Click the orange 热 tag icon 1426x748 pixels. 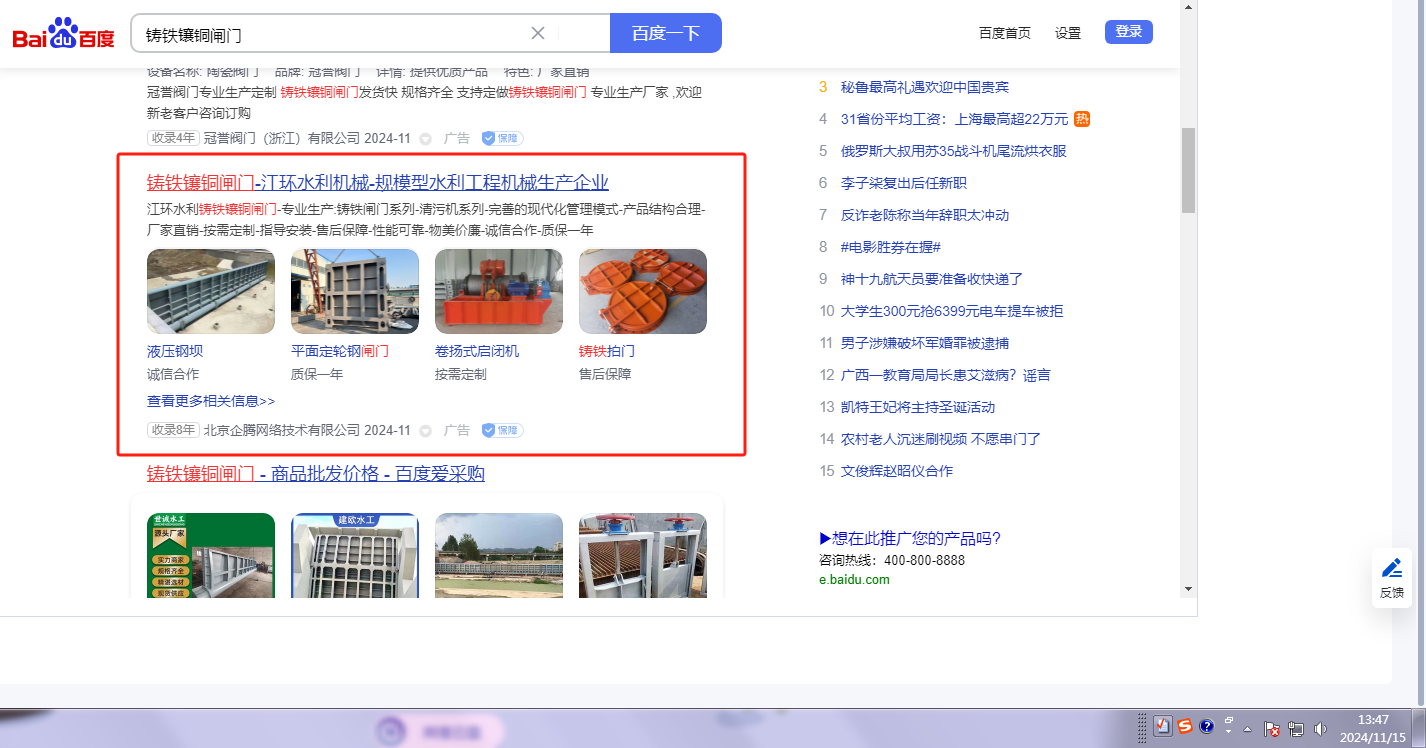pos(1082,119)
